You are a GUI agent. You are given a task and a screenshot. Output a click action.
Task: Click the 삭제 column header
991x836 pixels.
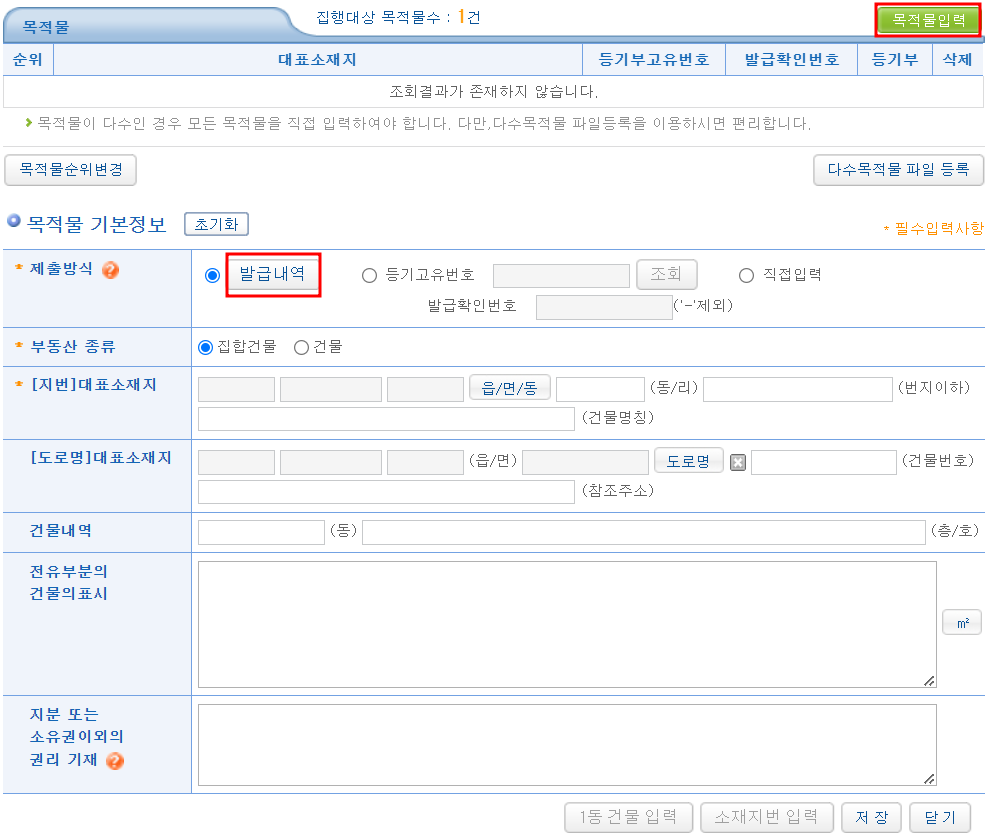tap(958, 59)
